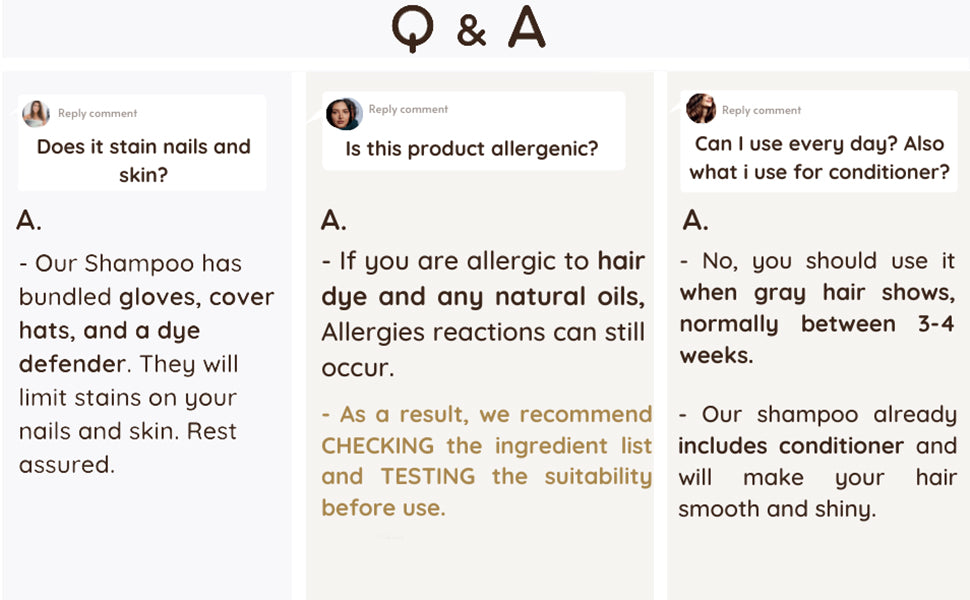Click the bold "gloves, cover hats" text

pos(196,297)
